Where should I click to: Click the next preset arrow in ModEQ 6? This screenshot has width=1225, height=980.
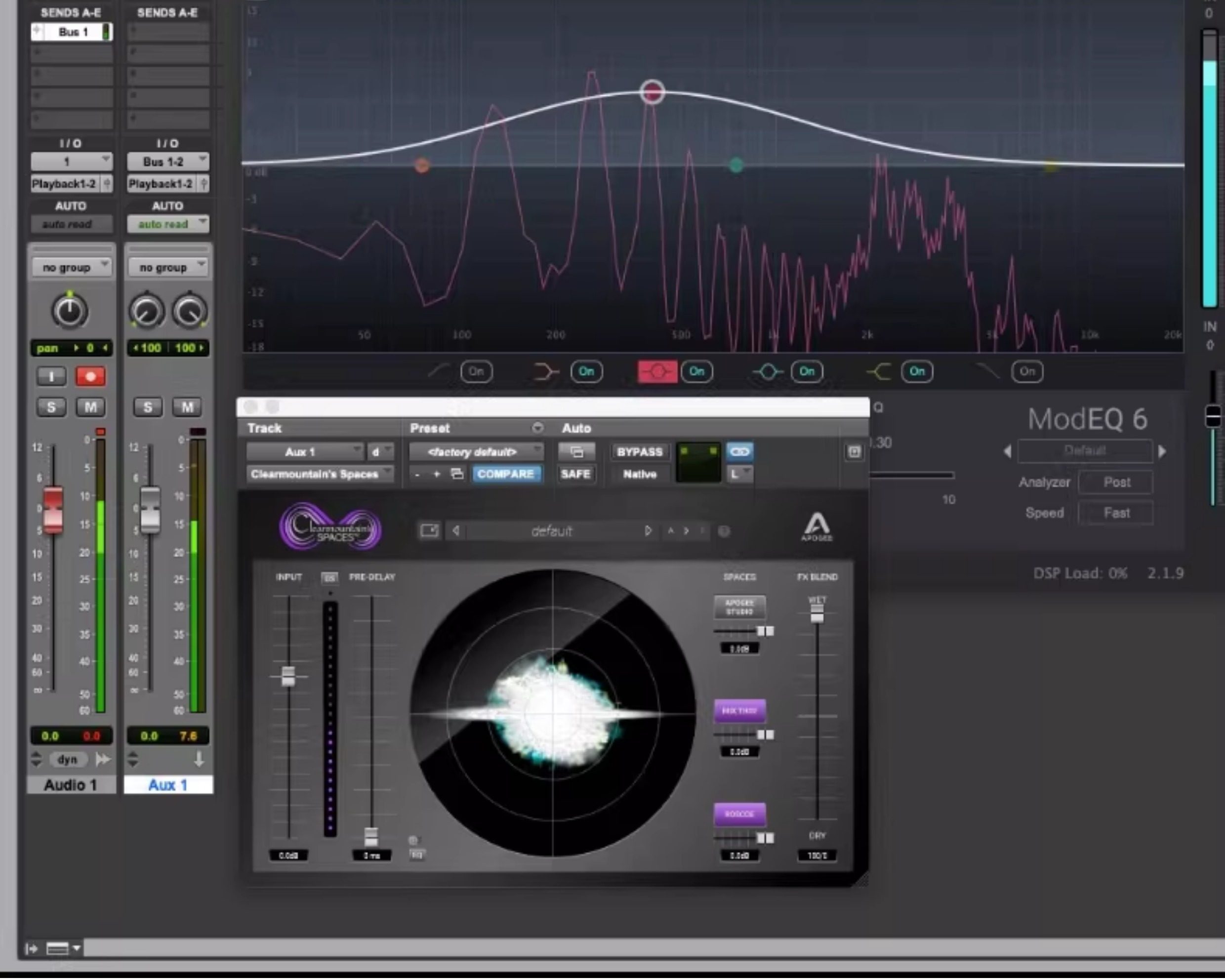(x=1162, y=451)
